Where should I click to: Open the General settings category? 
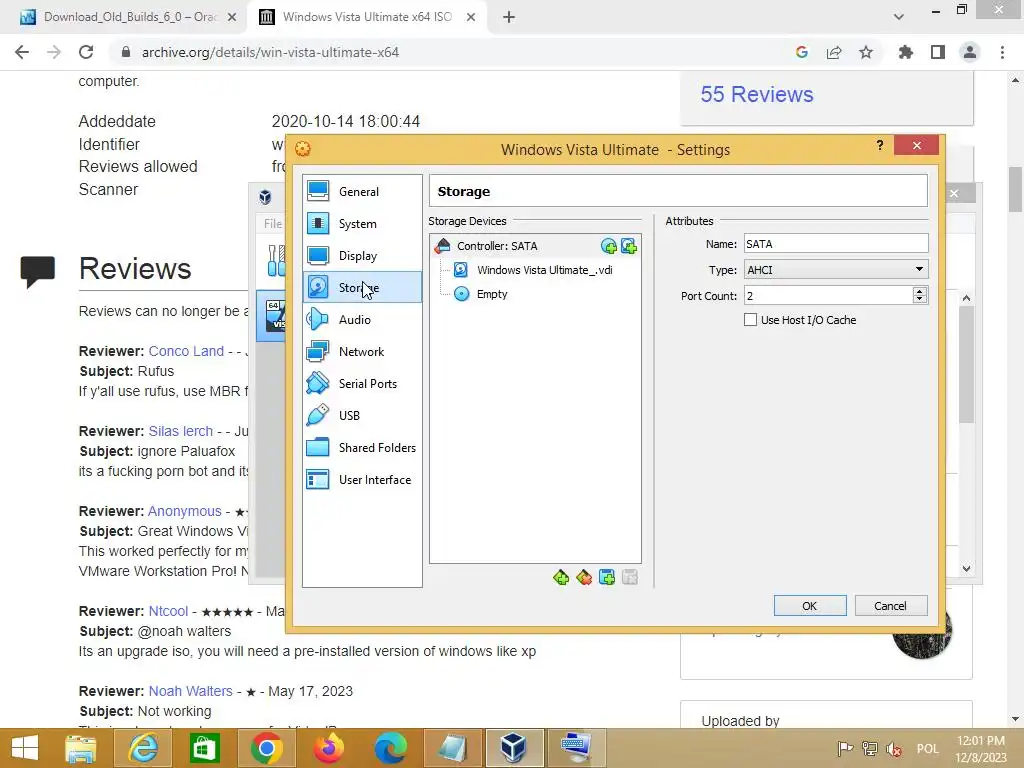coord(362,191)
